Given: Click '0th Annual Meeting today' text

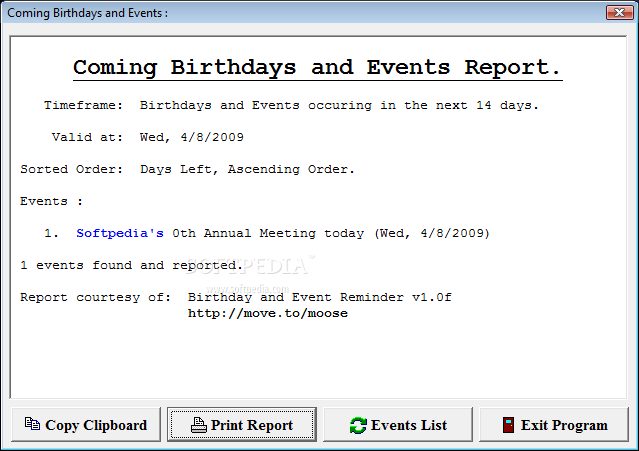Looking at the screenshot, I should (x=268, y=233).
